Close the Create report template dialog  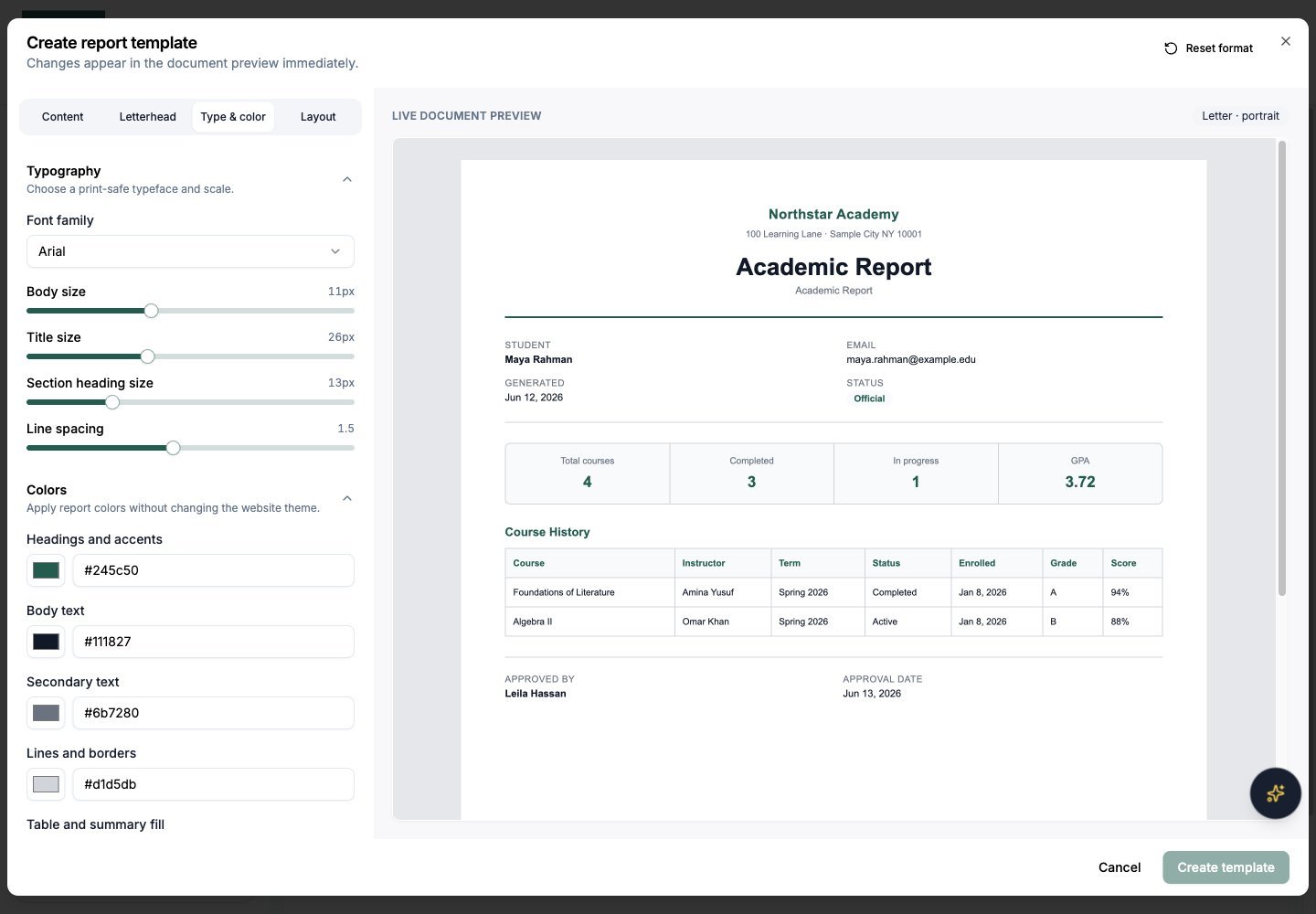click(x=1286, y=41)
